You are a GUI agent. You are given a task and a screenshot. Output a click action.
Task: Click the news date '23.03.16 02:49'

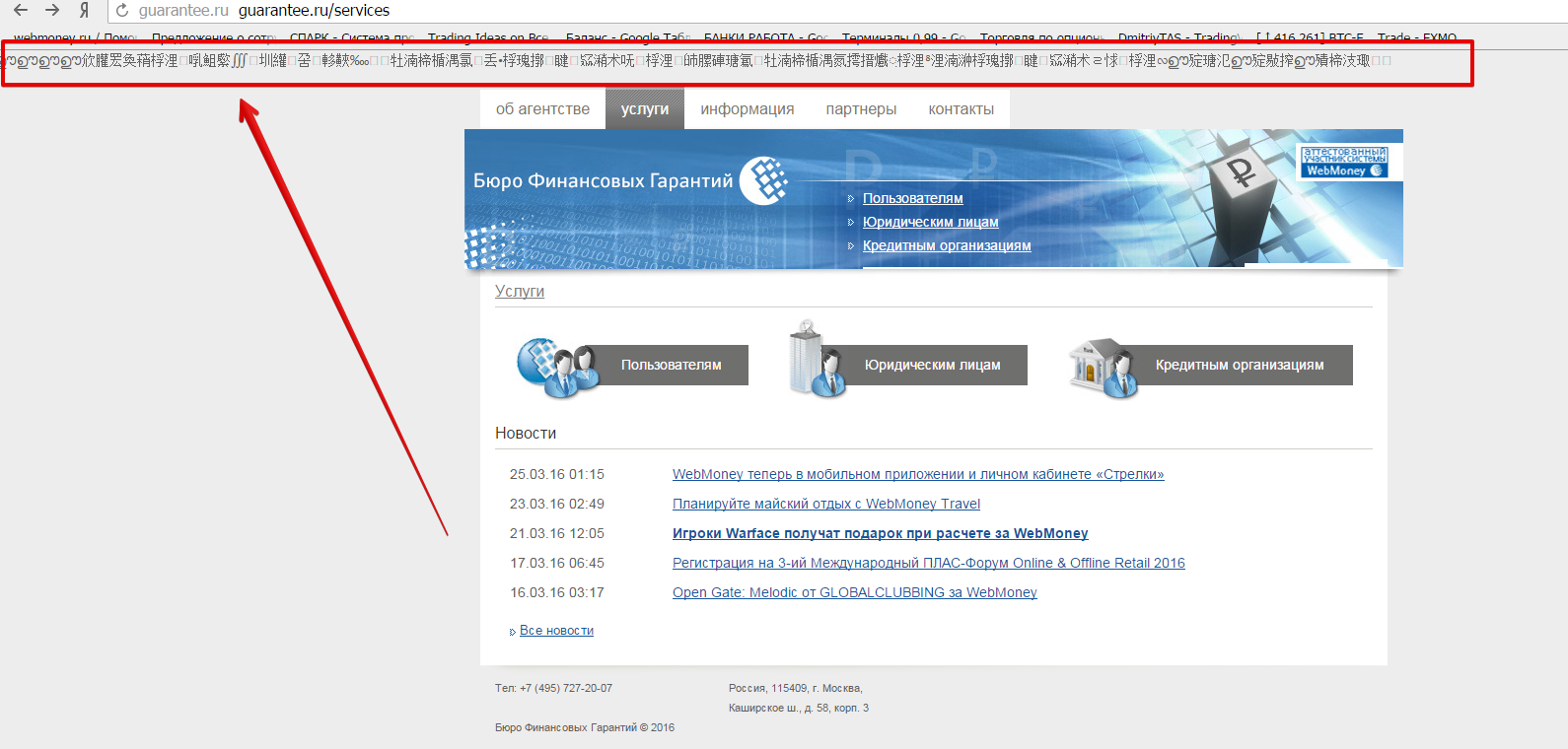tap(557, 504)
